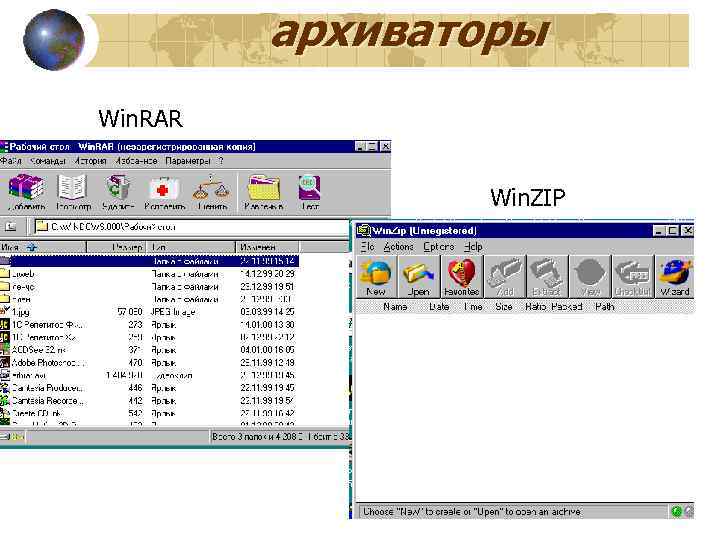This screenshot has height=540, width=720.
Task: Open the Команды menu in WinRAR
Action: [48, 161]
